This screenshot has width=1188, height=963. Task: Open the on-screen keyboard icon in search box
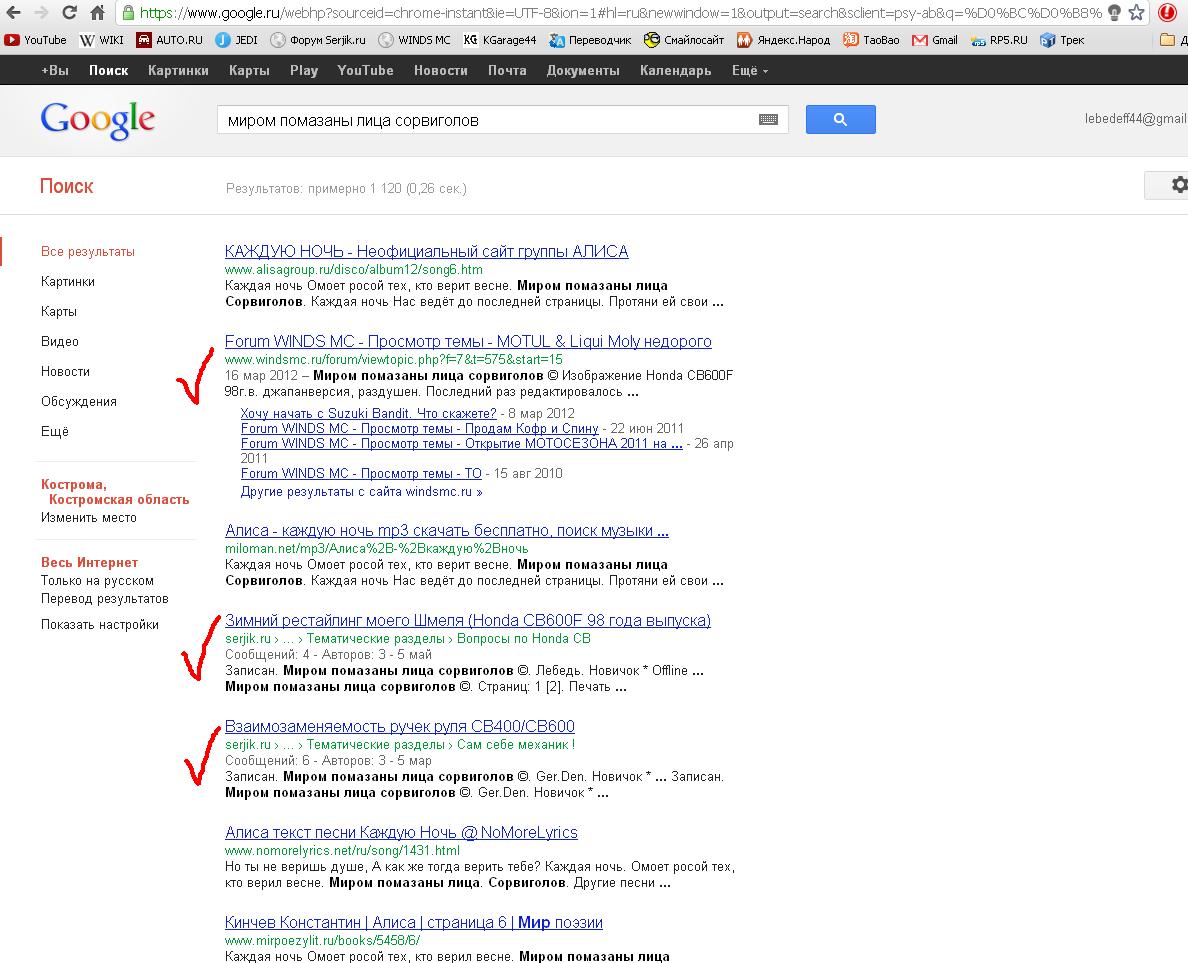pyautogui.click(x=768, y=120)
